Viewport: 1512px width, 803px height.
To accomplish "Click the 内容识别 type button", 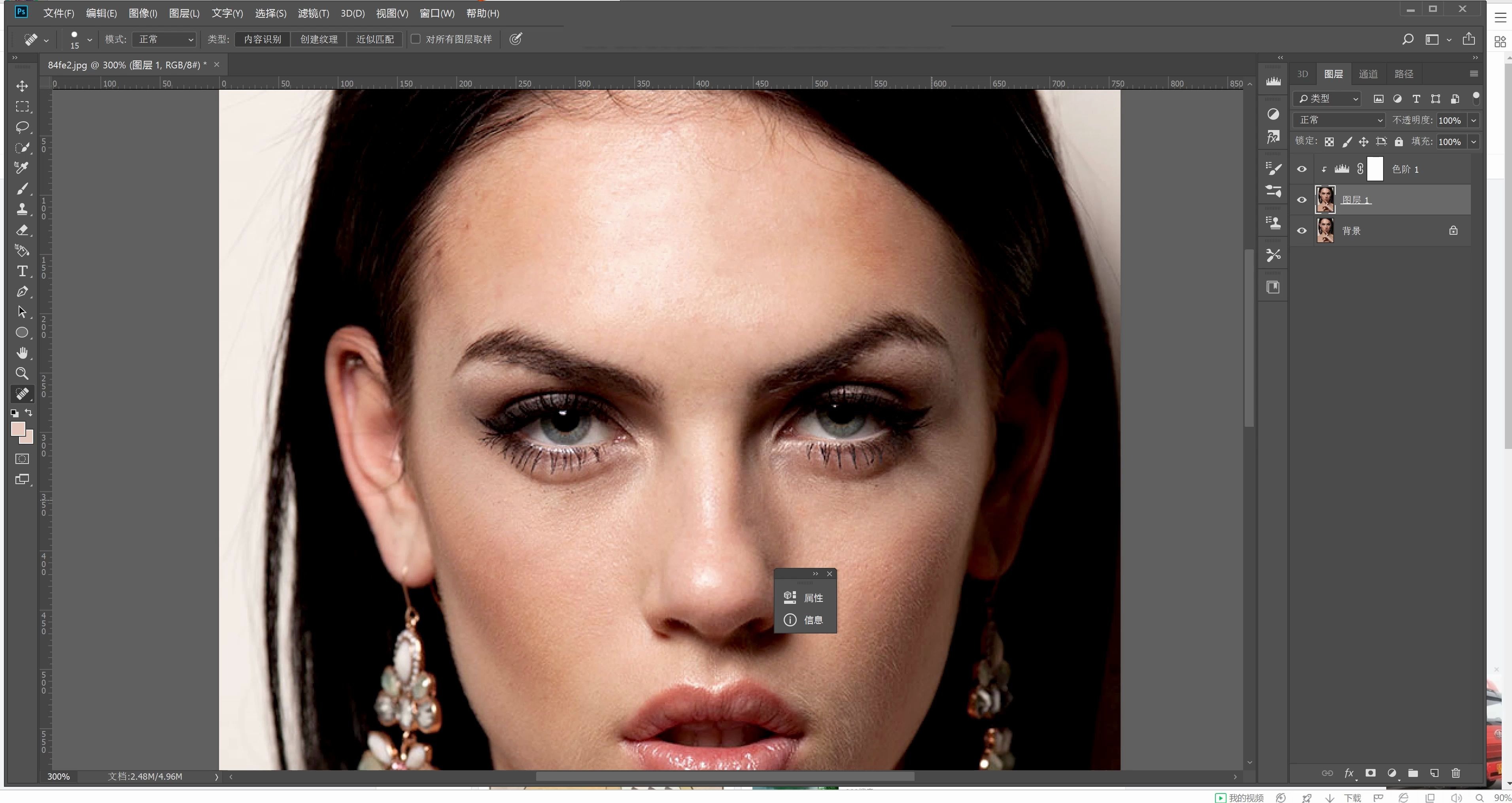I will point(263,39).
